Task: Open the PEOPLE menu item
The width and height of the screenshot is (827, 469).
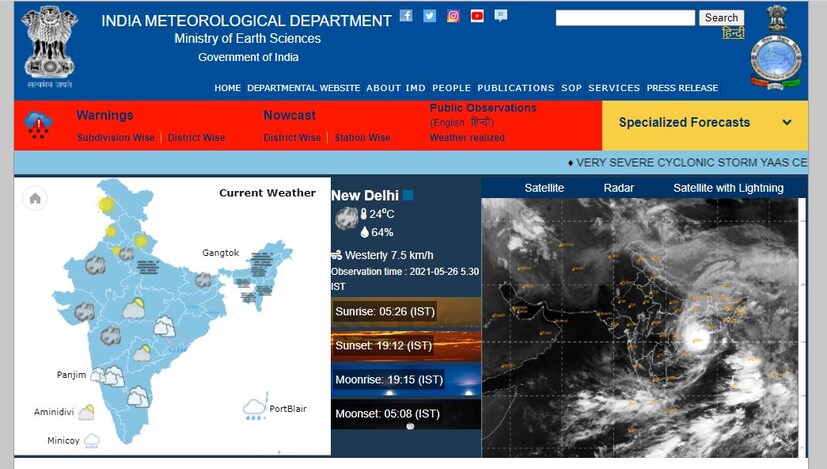Action: (451, 88)
